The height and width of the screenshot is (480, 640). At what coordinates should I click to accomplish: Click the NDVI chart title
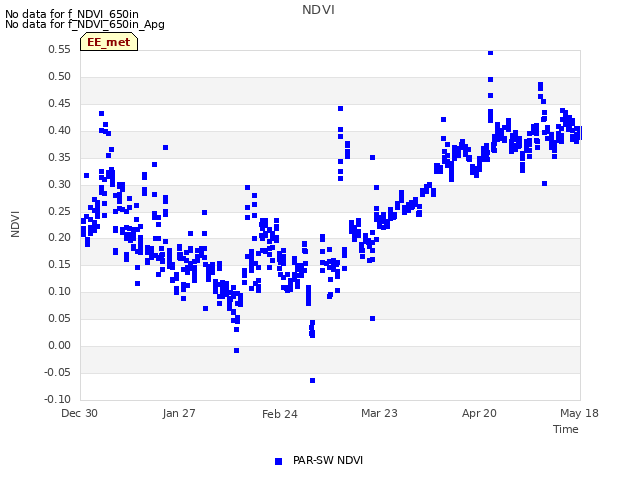(x=318, y=10)
